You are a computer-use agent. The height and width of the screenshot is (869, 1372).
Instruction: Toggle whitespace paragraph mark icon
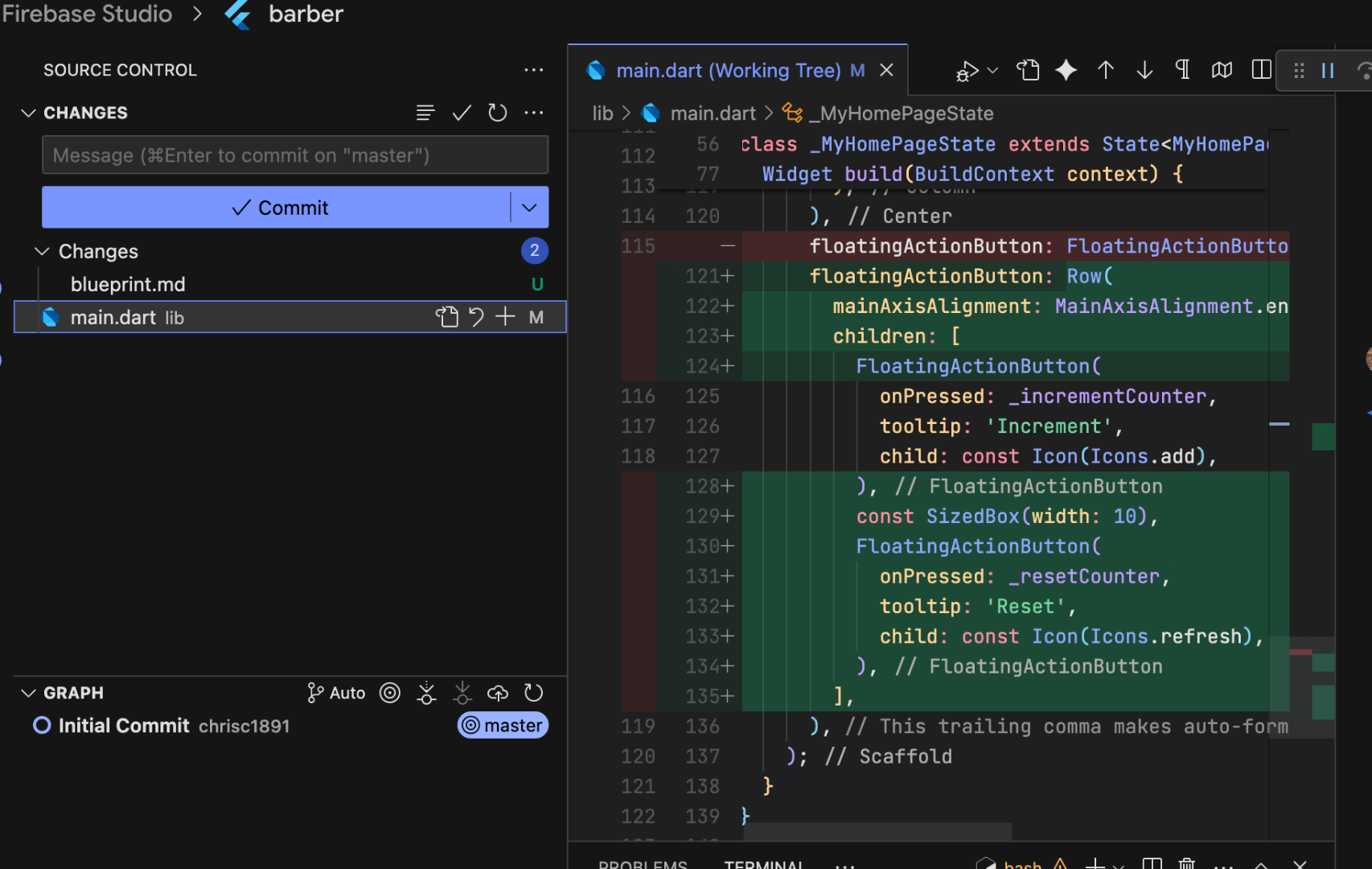point(1182,70)
